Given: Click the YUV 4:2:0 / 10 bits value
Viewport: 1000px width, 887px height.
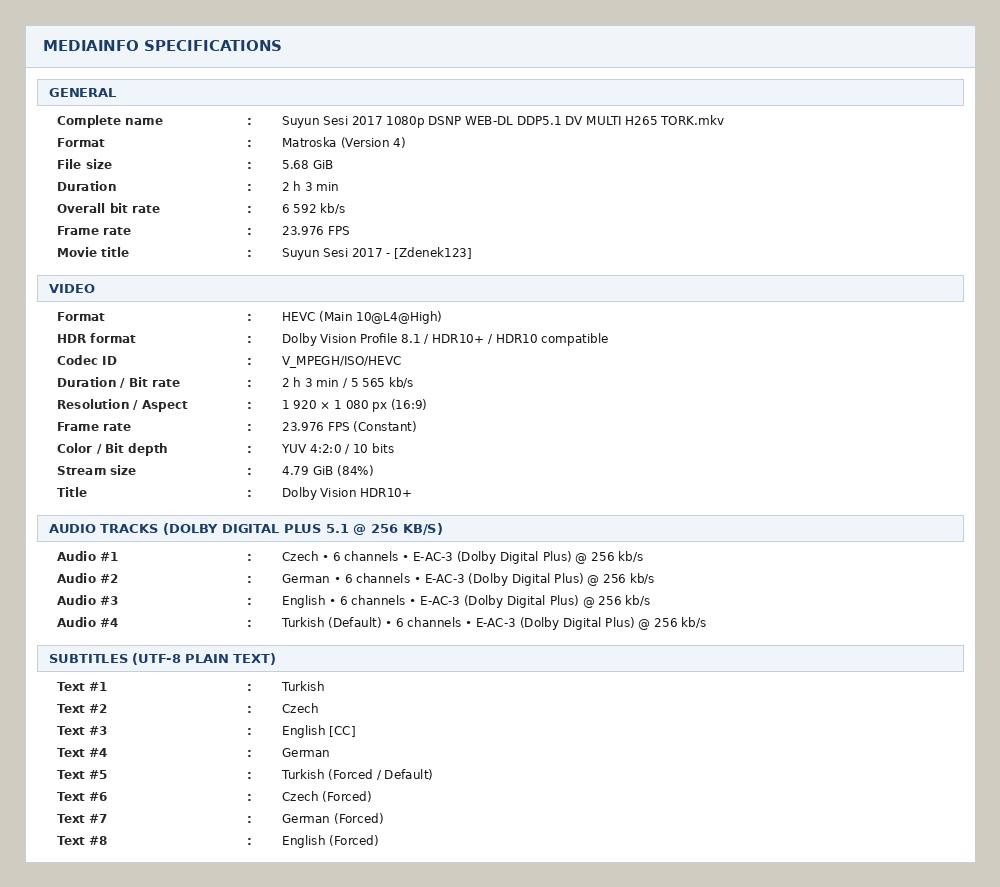Looking at the screenshot, I should click(338, 449).
